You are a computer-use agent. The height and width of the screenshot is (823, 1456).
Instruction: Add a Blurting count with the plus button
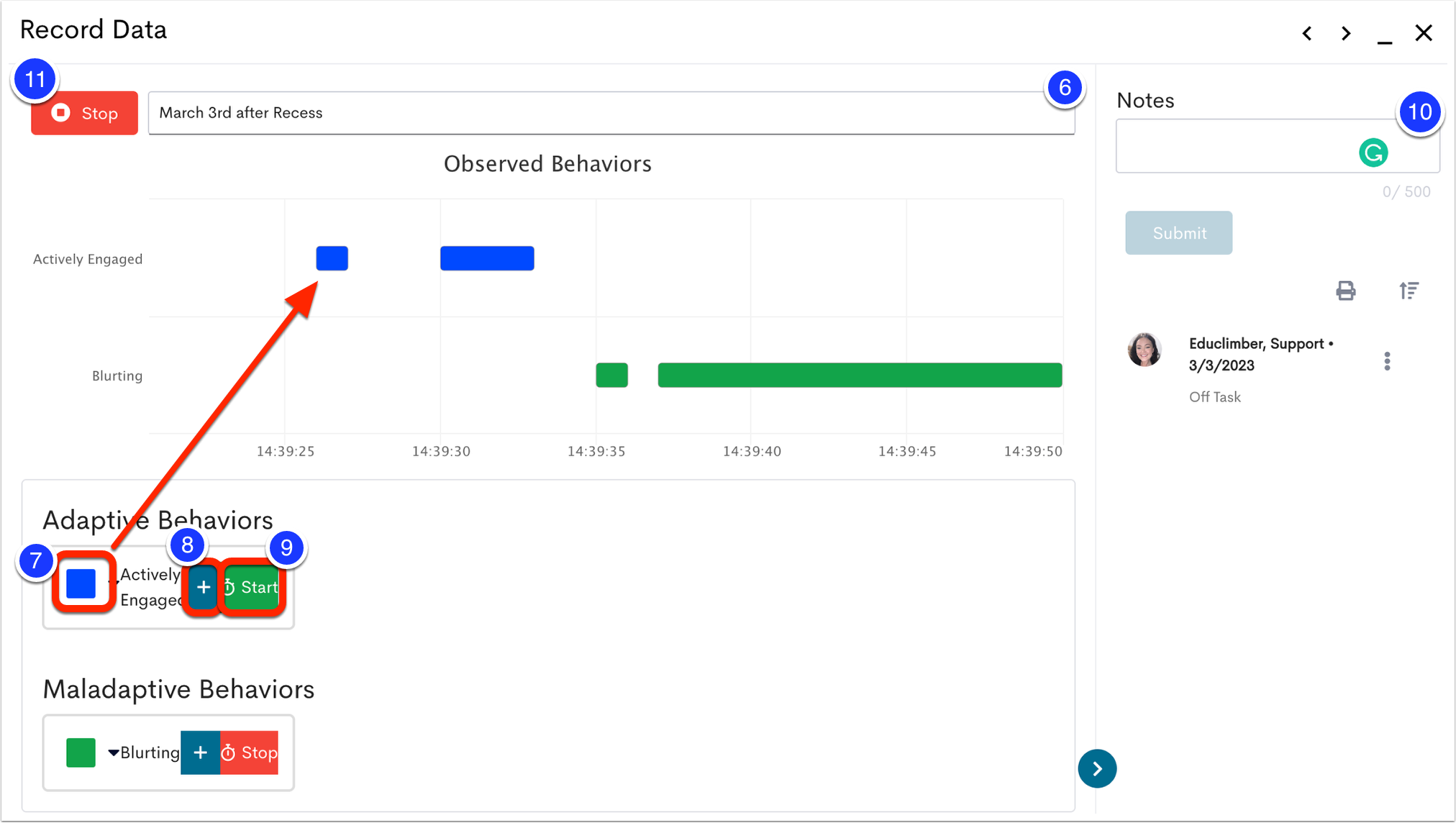pyautogui.click(x=200, y=752)
